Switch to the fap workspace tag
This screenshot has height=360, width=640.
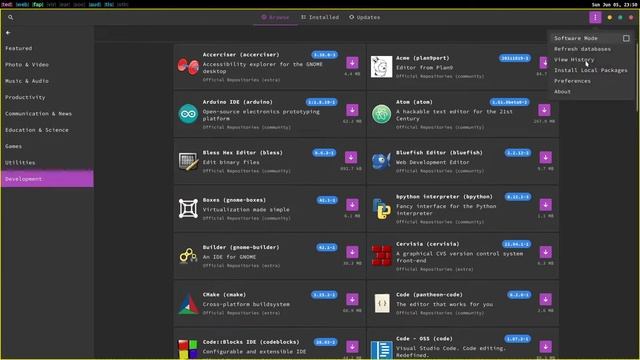coord(38,4)
